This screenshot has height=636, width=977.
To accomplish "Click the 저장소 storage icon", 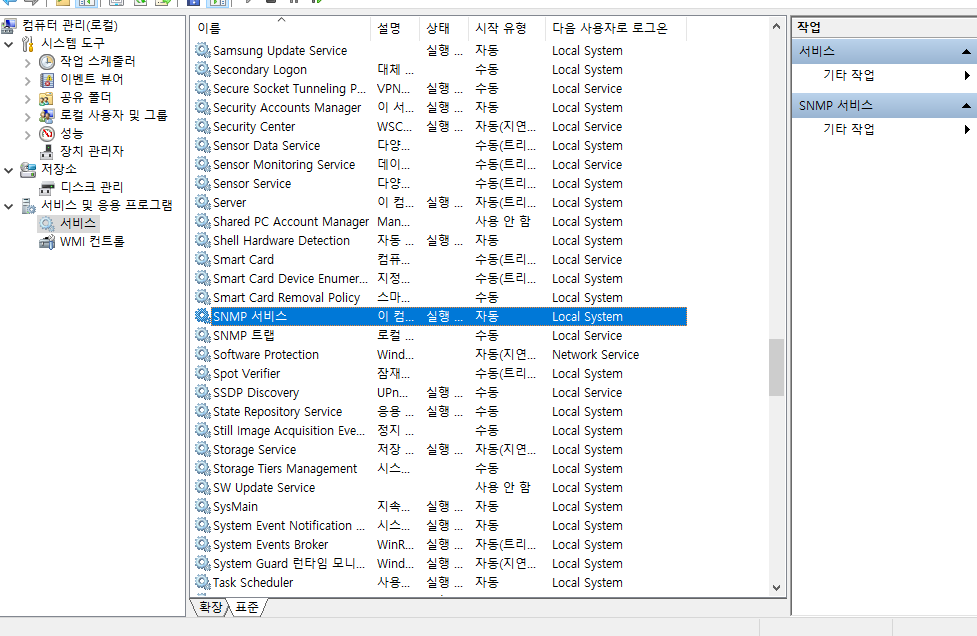I will (x=28, y=169).
